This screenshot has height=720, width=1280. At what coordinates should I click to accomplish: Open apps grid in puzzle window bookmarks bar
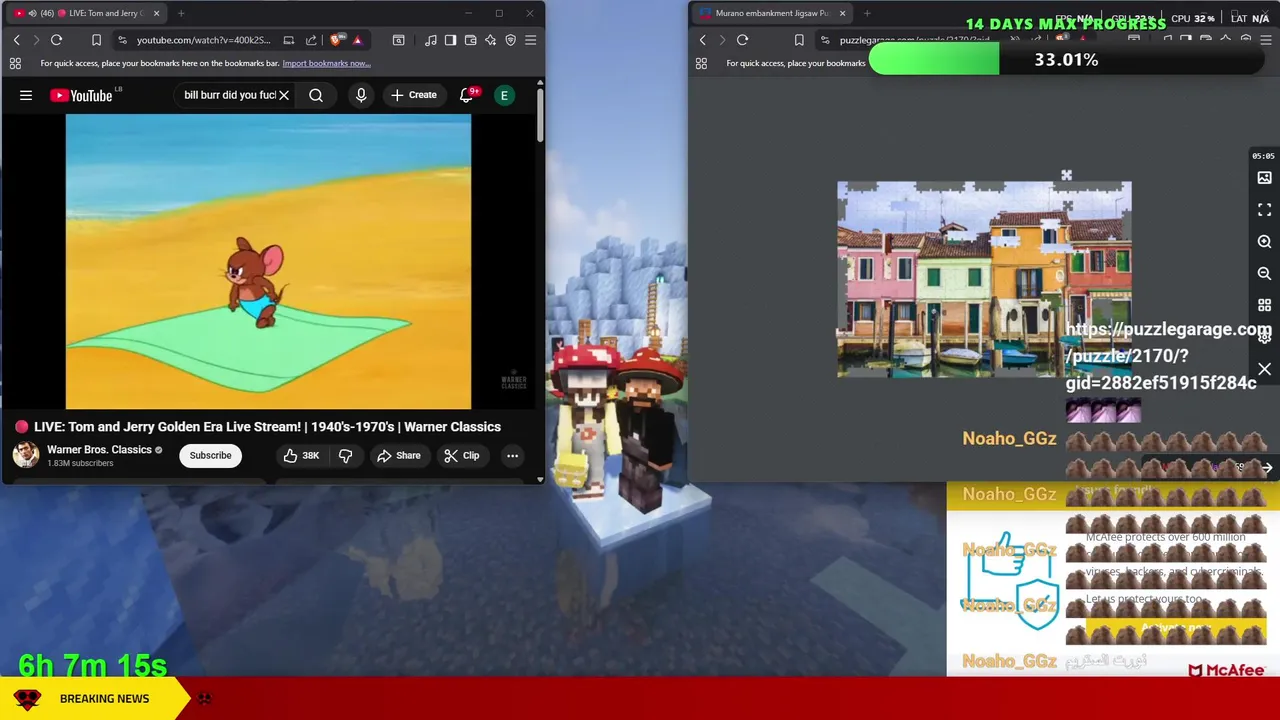(701, 63)
